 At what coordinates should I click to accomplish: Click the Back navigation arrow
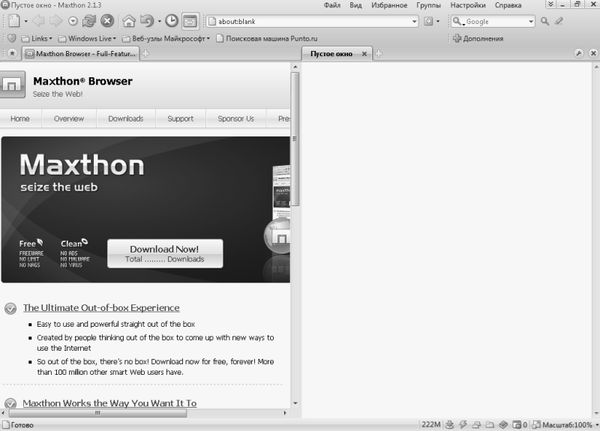pos(38,20)
